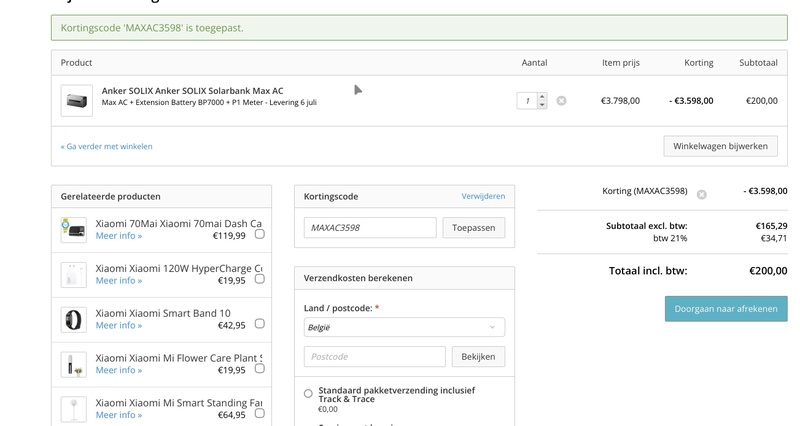Open Meer info for Smart Standing Fan

pyautogui.click(x=119, y=415)
